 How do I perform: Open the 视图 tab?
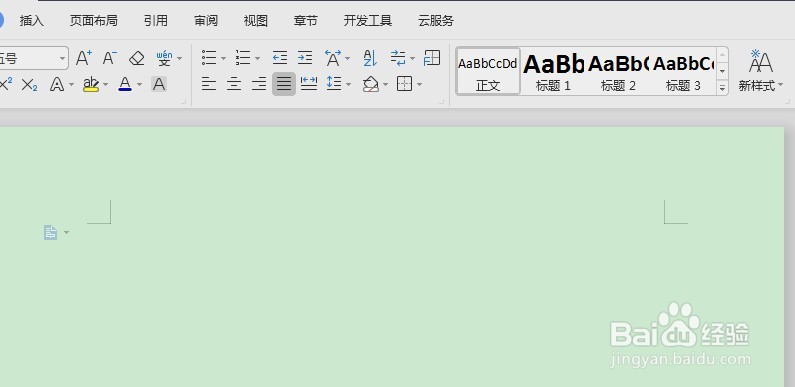[256, 21]
